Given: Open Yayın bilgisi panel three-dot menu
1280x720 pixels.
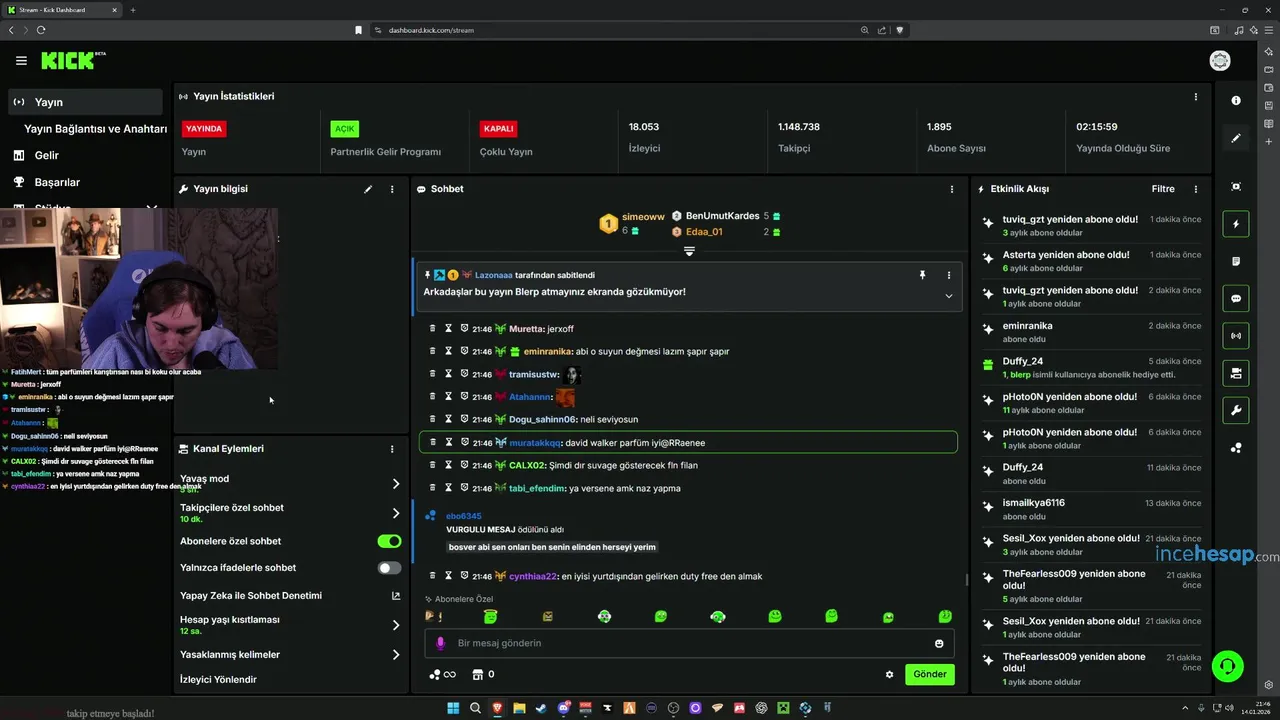Looking at the screenshot, I should 392,189.
